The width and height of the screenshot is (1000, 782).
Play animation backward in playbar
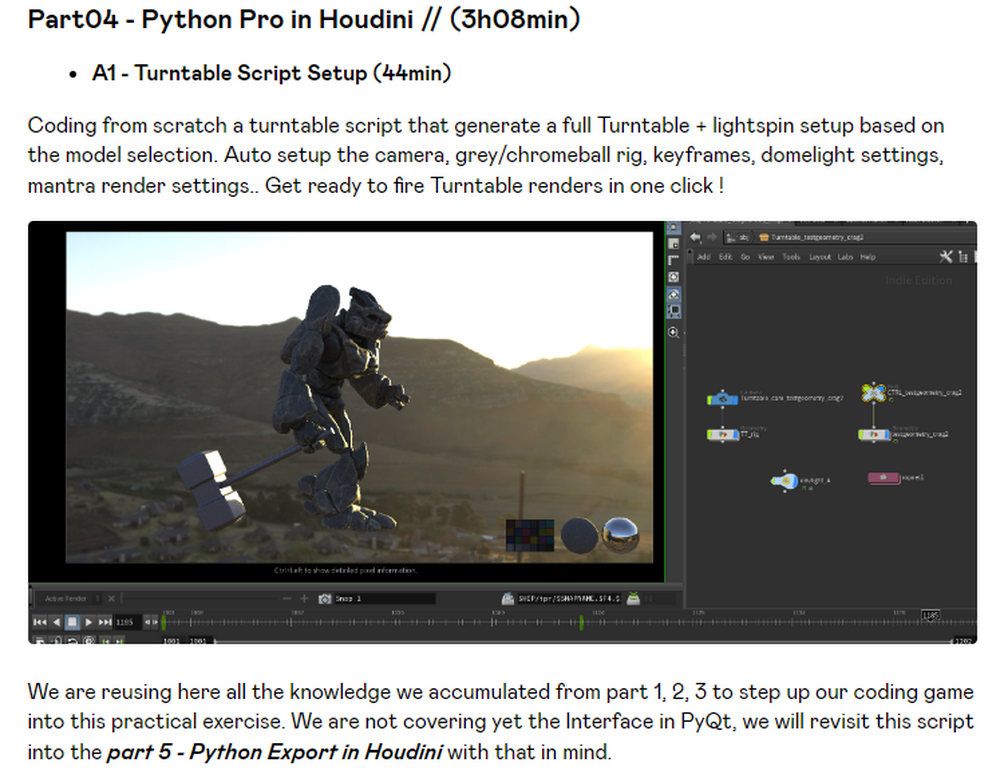point(56,621)
